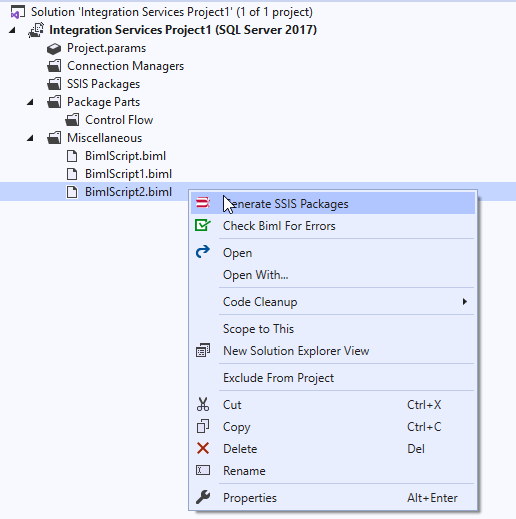Choose Open from context menu
The image size is (516, 519).
click(x=333, y=252)
